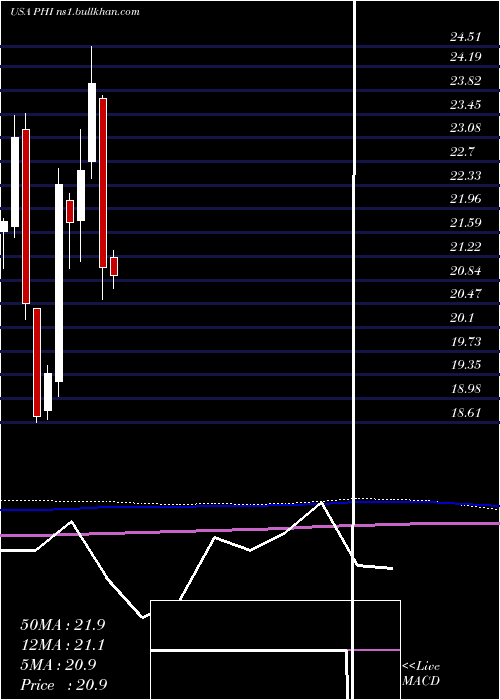The image size is (500, 700).
Task: Click the 22.7 price level label
Action: point(462,152)
